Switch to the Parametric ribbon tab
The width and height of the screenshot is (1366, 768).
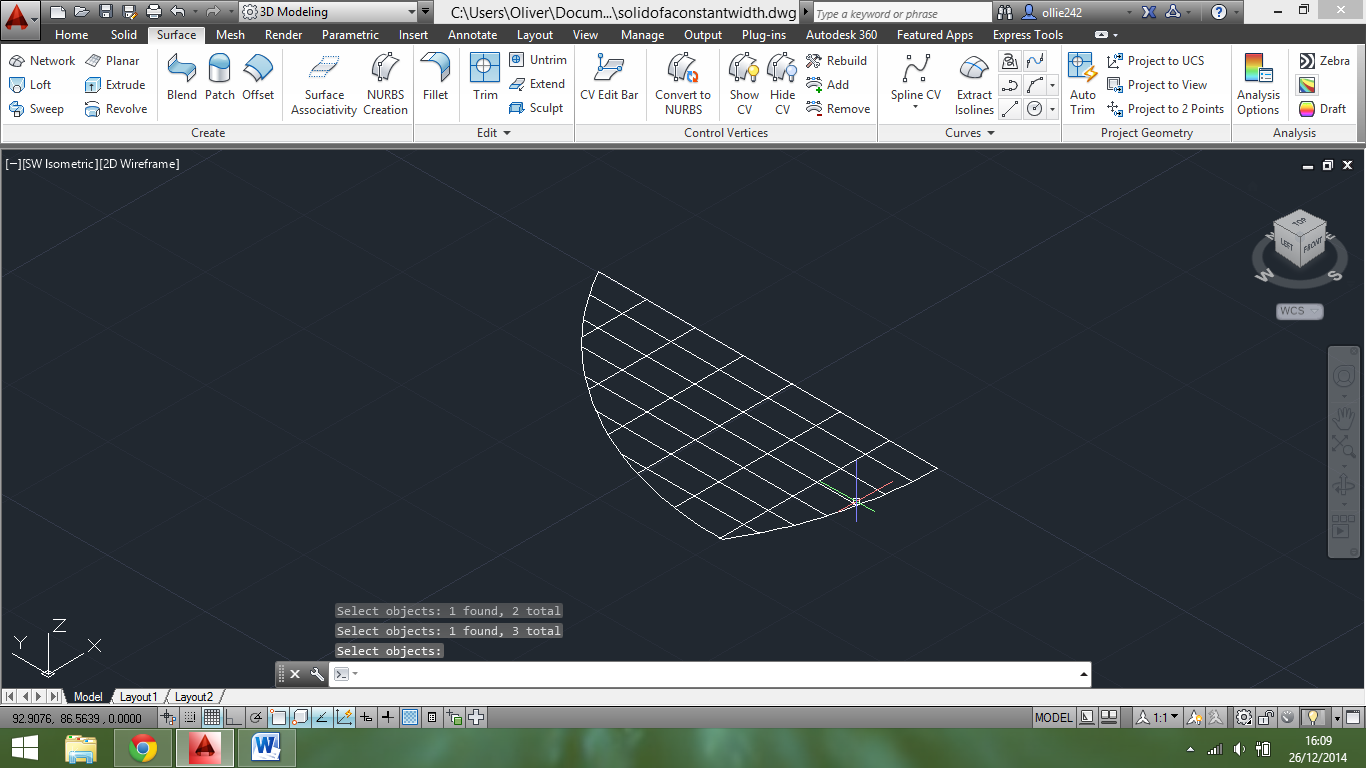point(350,35)
